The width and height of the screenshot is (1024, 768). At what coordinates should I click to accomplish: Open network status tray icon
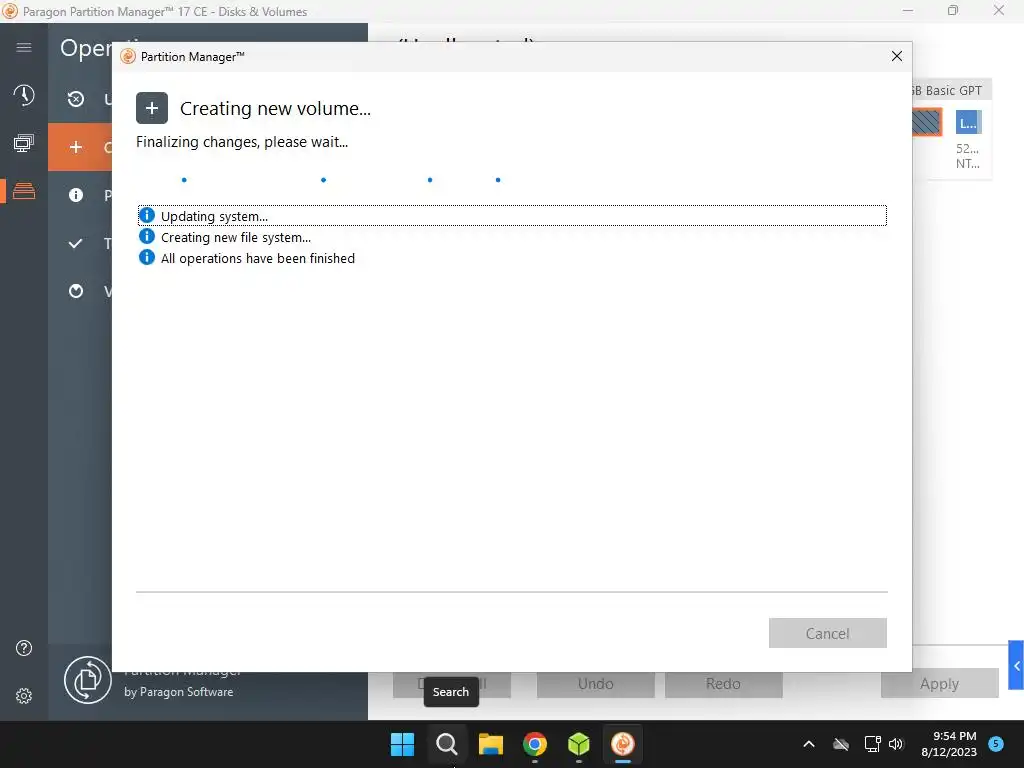click(872, 744)
